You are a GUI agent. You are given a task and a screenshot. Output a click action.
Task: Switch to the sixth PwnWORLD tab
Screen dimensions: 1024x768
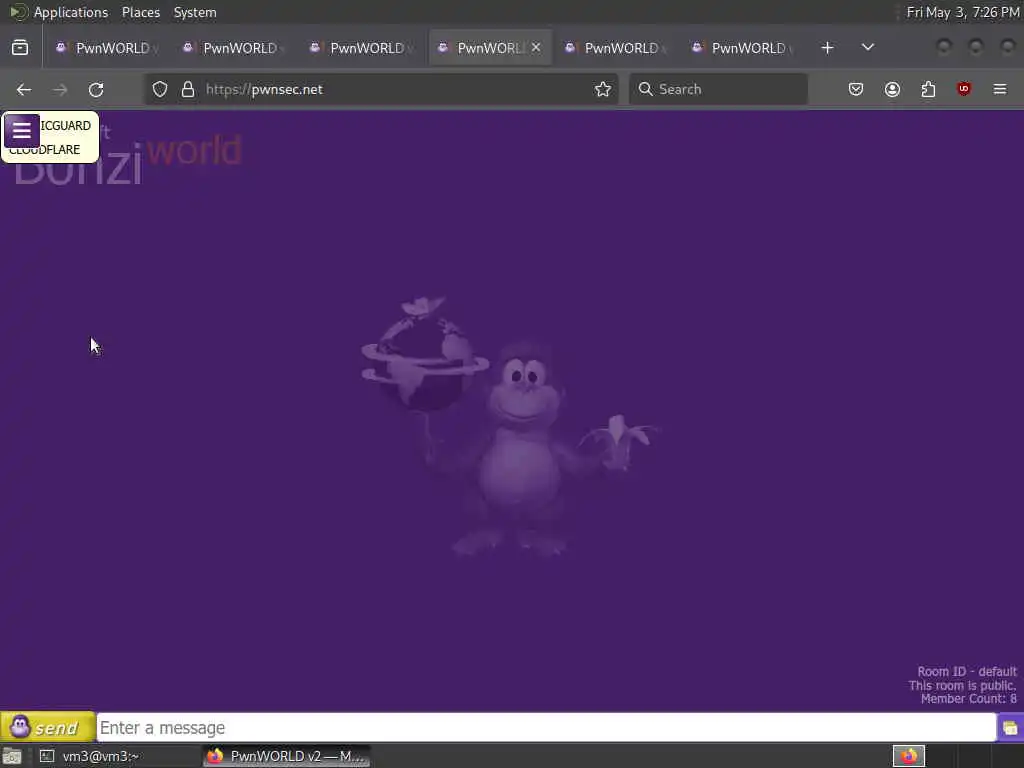pyautogui.click(x=743, y=48)
